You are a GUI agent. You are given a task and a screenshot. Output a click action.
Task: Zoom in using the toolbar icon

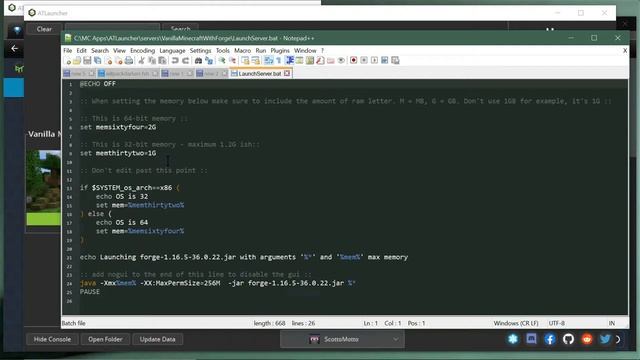[222, 61]
